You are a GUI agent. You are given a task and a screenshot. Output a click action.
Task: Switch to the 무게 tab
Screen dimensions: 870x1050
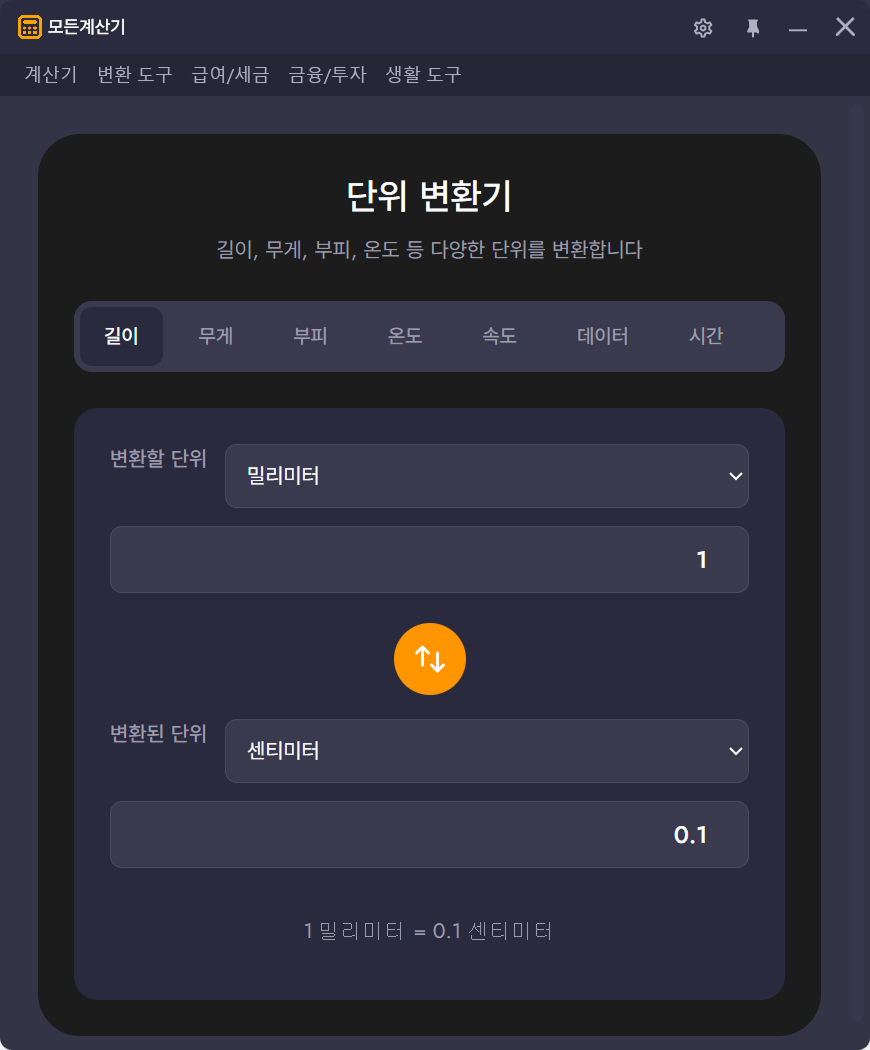216,337
